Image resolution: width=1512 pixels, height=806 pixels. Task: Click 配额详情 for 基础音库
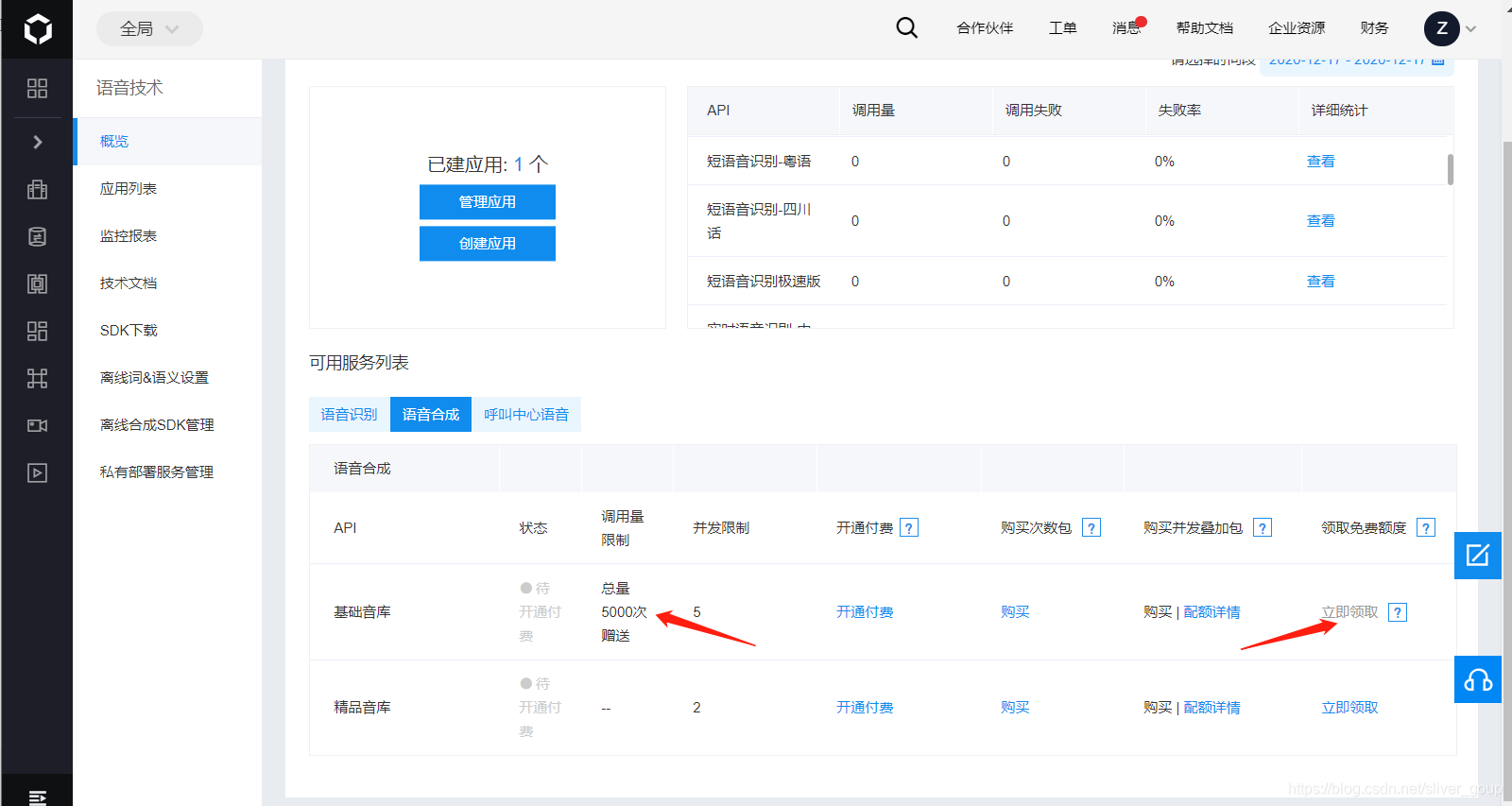1212,612
